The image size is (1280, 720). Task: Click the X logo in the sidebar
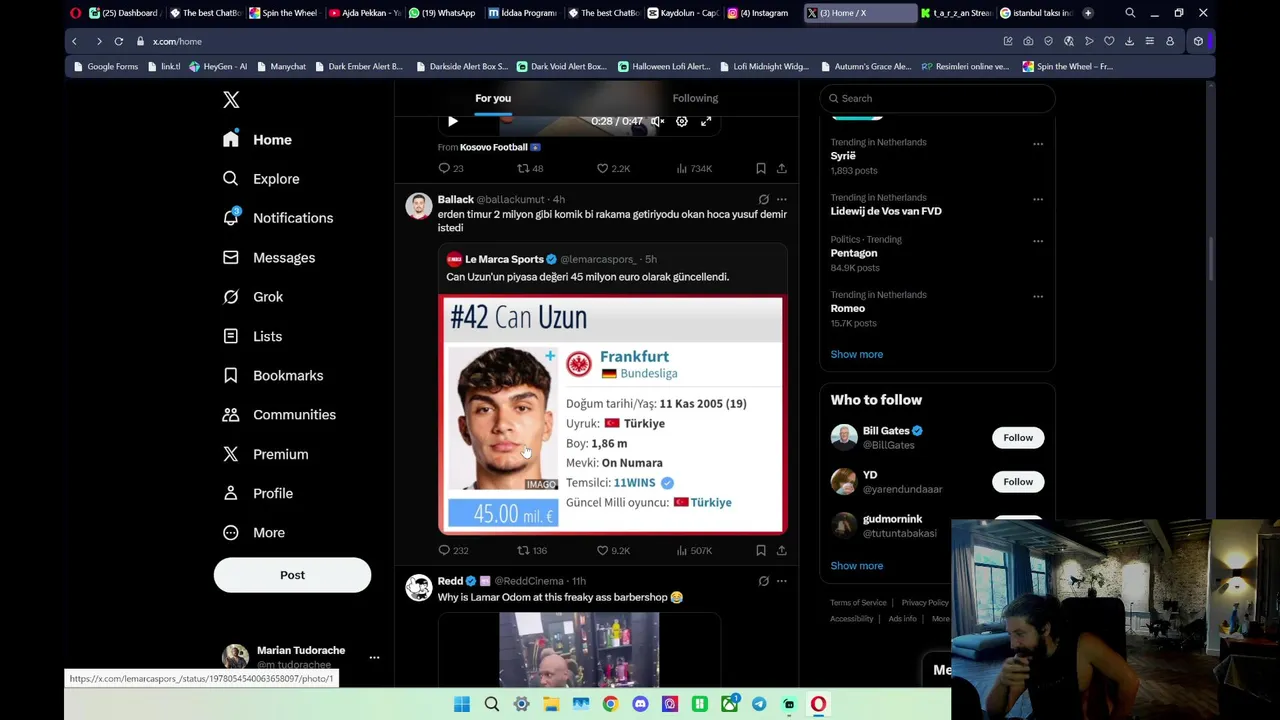pos(231,99)
